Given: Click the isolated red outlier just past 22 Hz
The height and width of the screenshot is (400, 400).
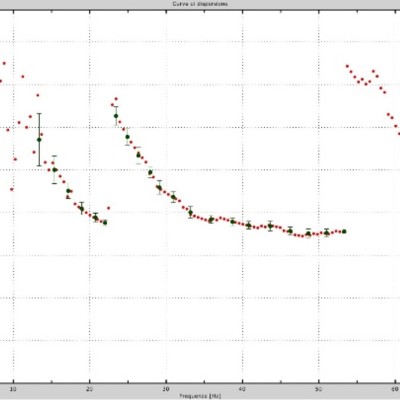Looking at the screenshot, I should coord(108,208).
